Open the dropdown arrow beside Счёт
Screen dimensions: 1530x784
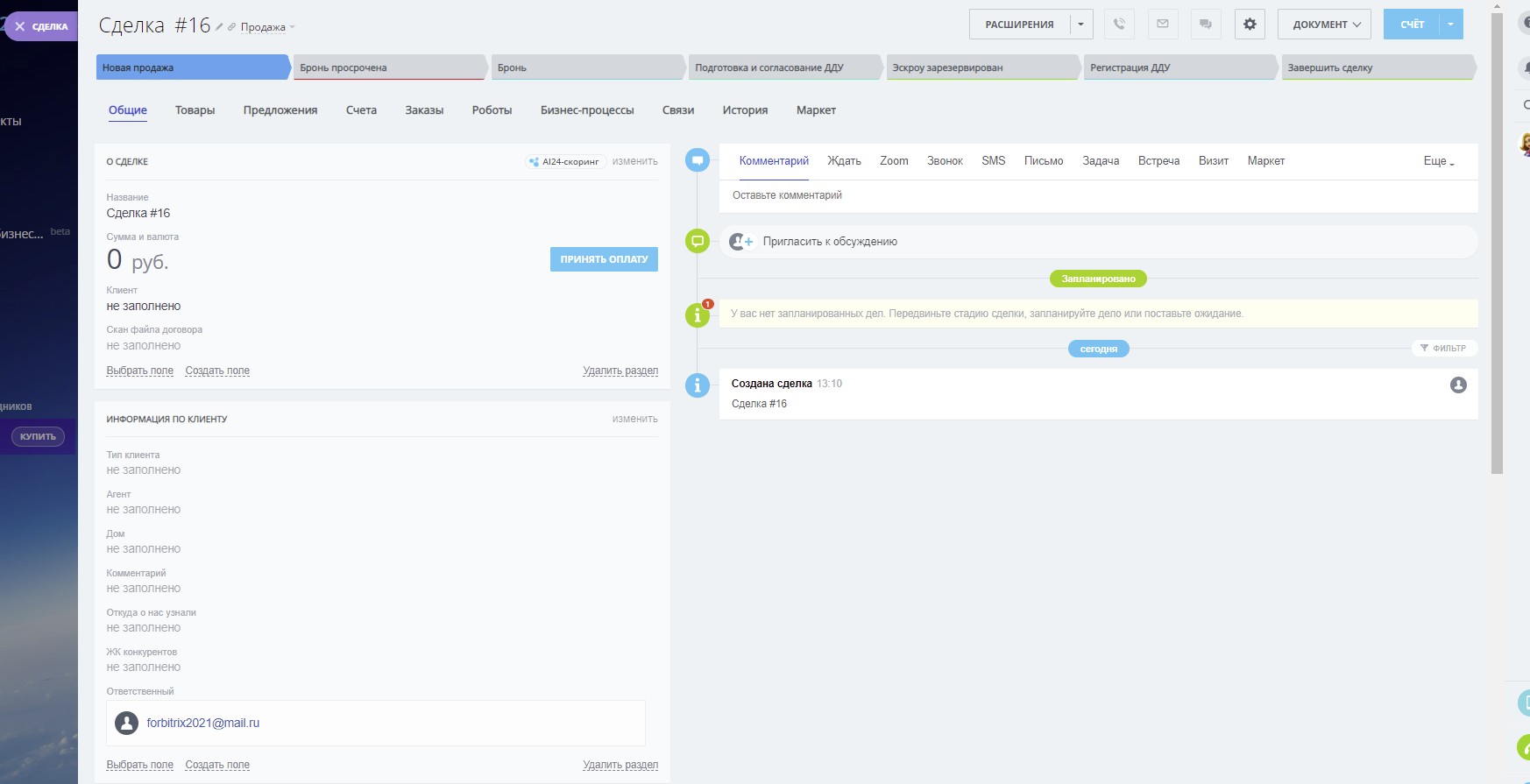coord(1451,25)
